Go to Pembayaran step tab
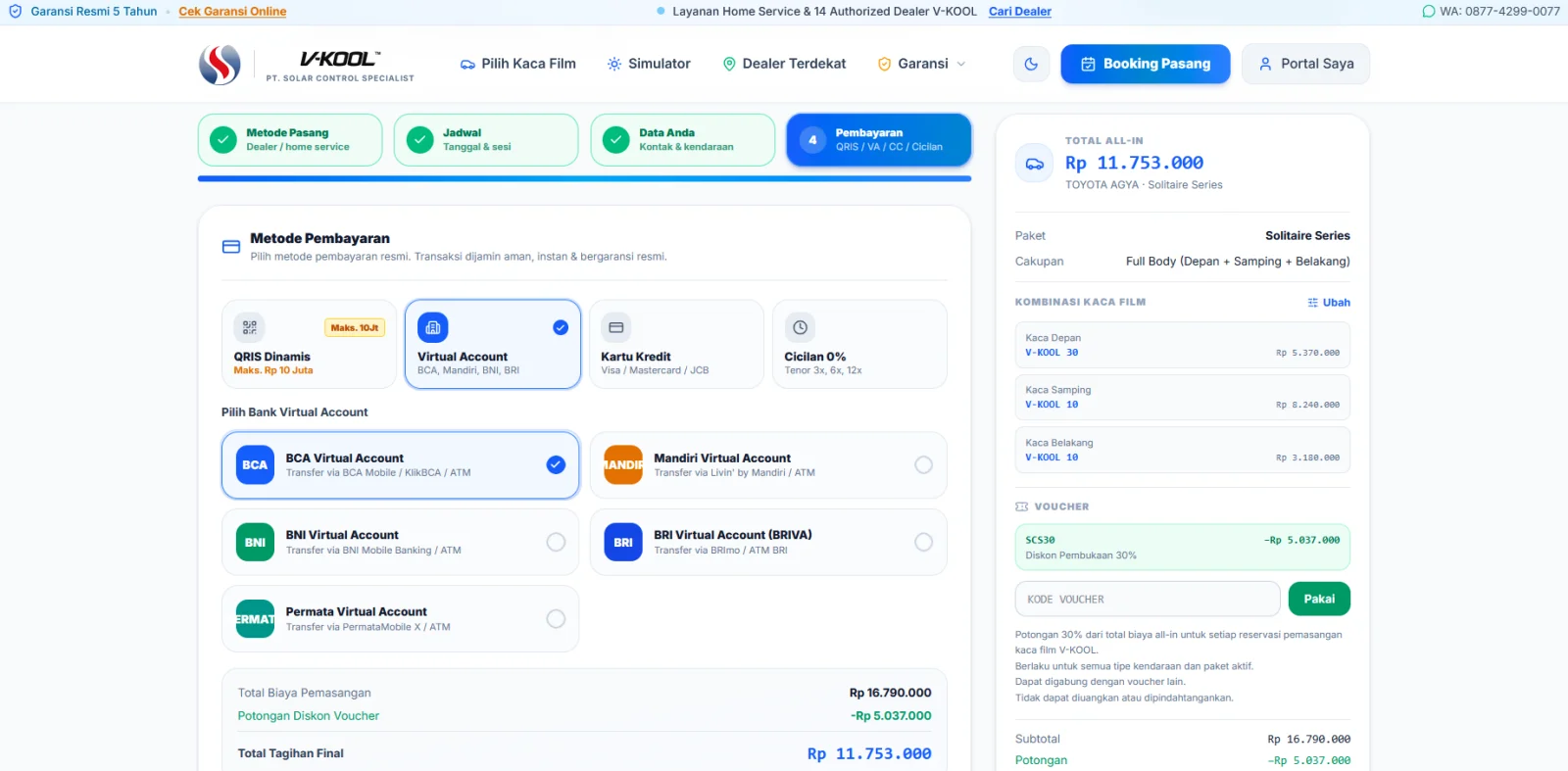 pos(879,140)
